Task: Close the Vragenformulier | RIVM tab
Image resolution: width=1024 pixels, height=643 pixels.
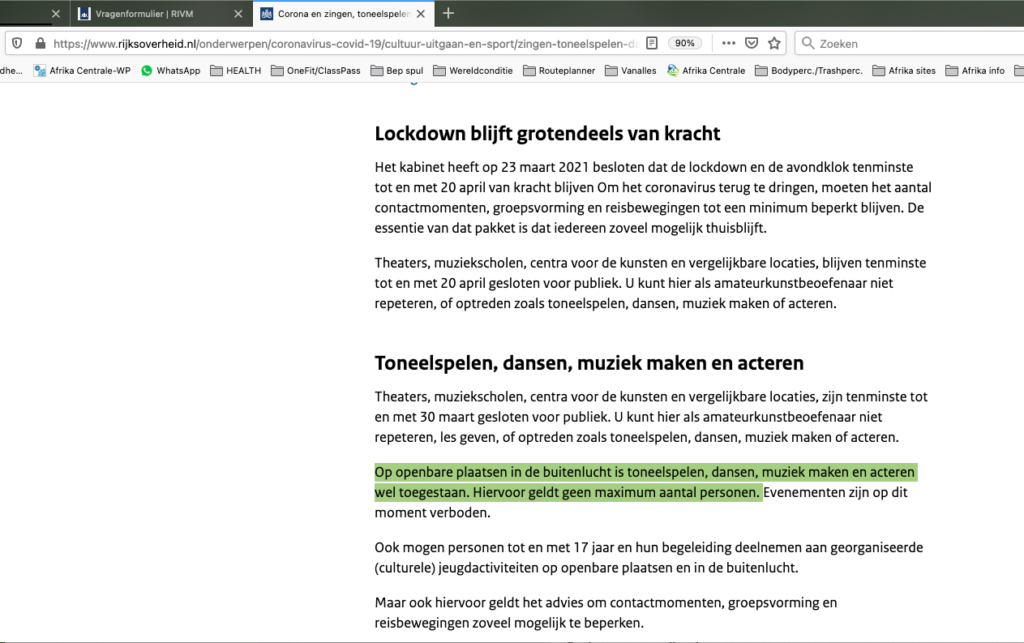Action: (238, 13)
